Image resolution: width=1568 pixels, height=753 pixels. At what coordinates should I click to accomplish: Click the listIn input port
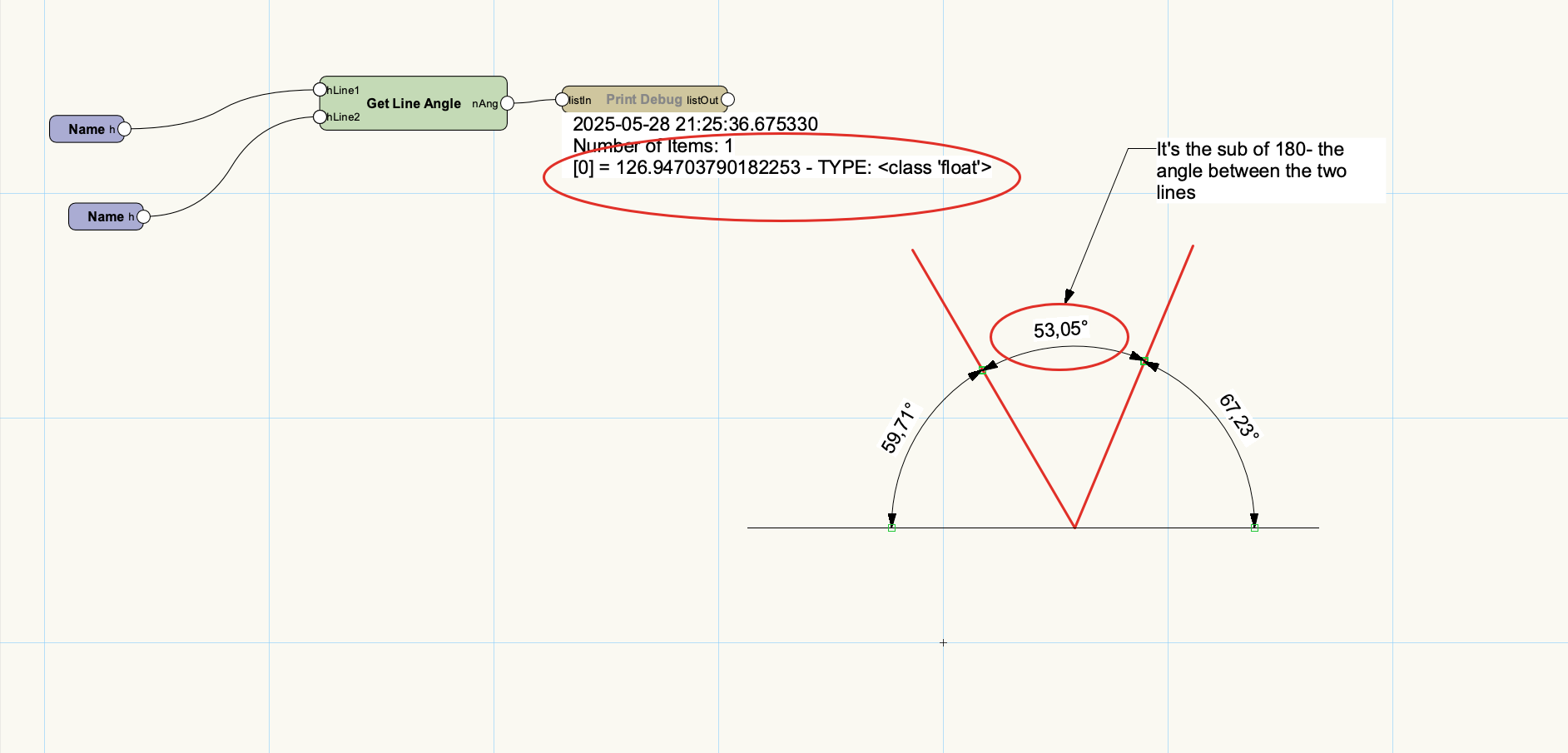[563, 100]
